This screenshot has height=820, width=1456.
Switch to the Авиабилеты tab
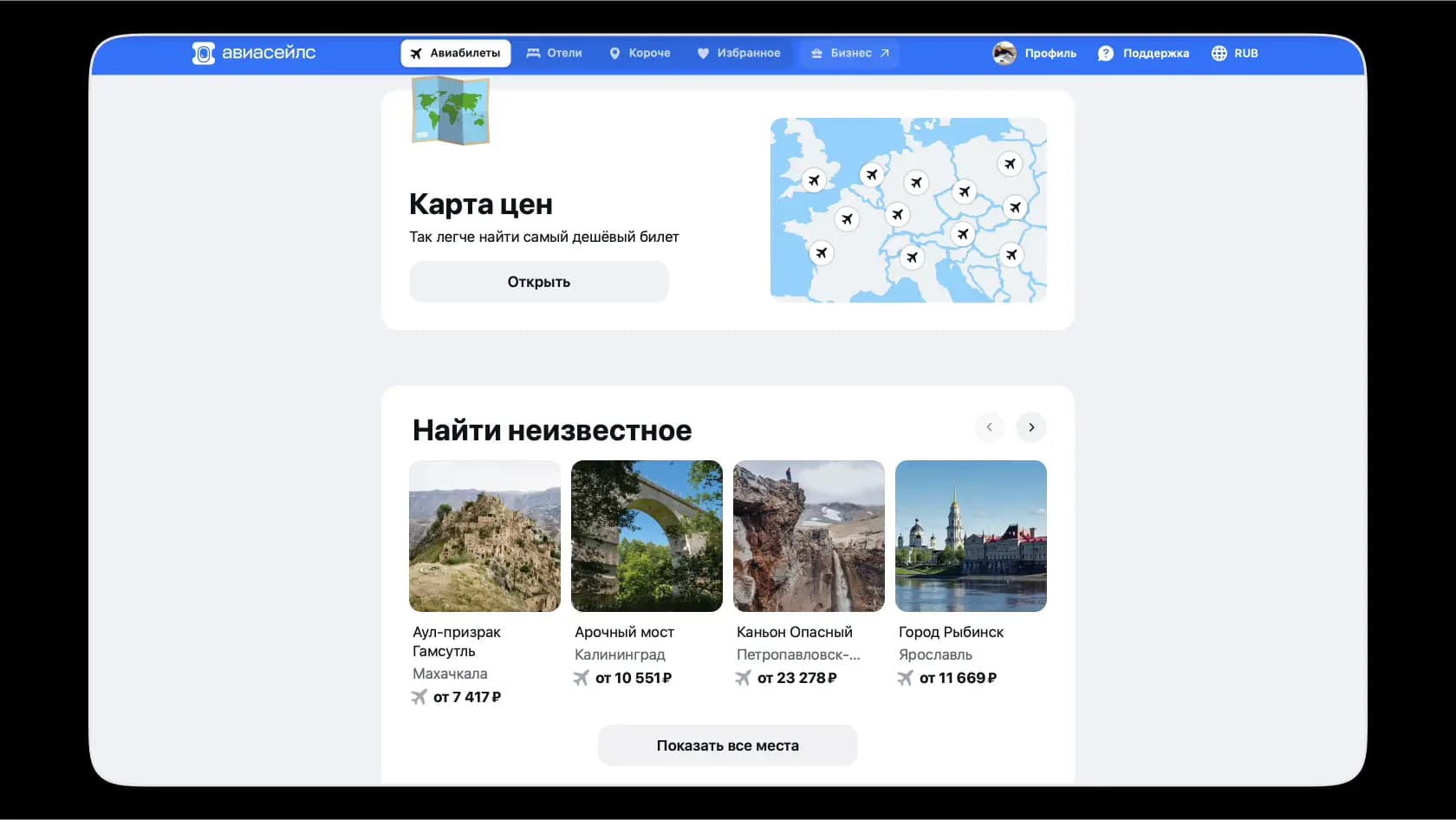pos(456,53)
